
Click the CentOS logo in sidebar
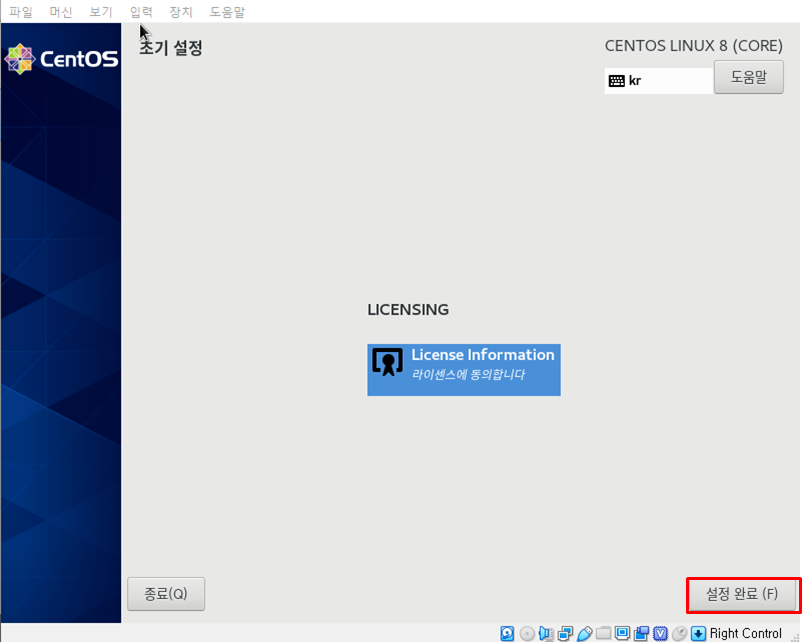coord(61,59)
